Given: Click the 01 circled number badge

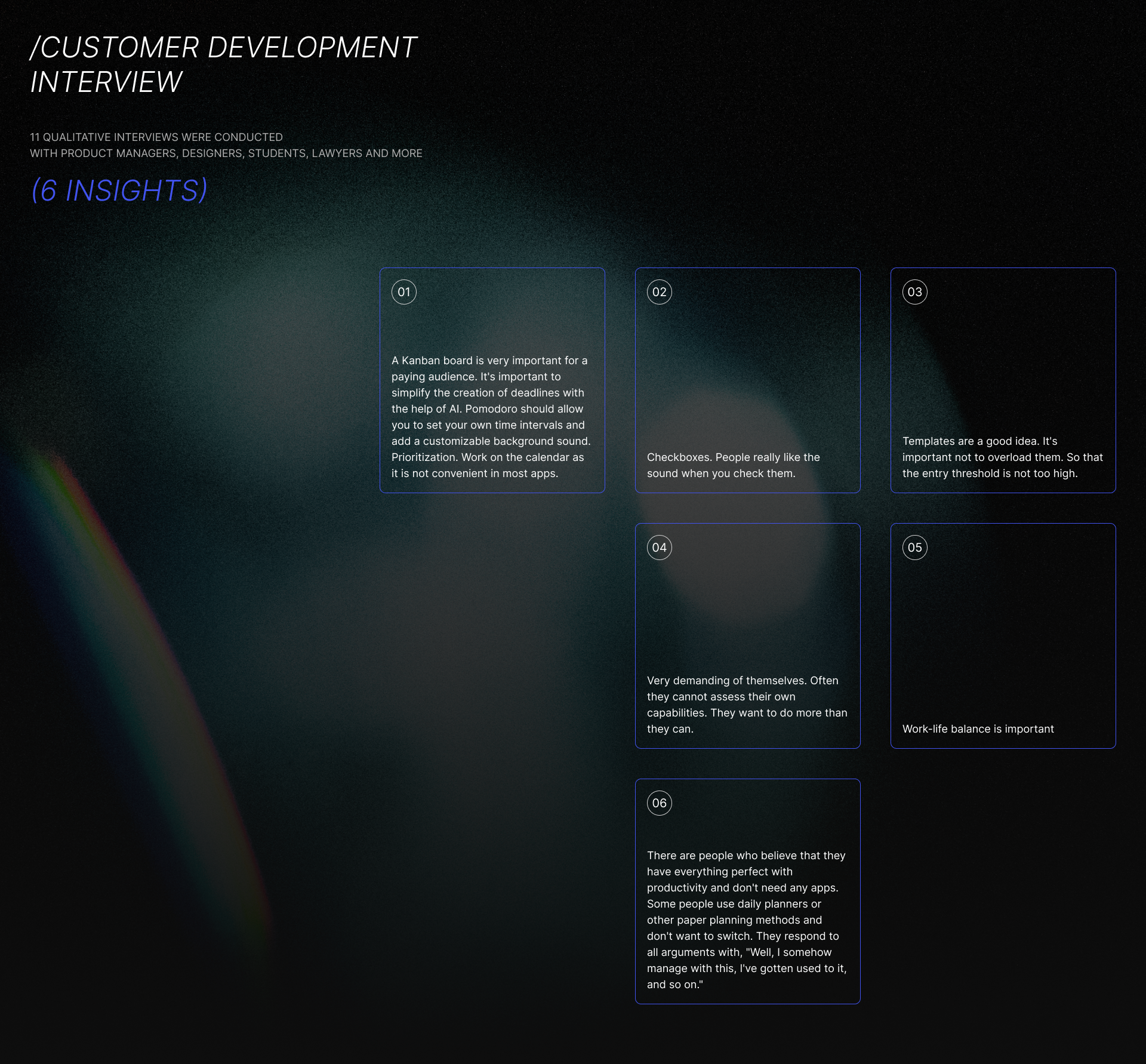Looking at the screenshot, I should coord(404,292).
